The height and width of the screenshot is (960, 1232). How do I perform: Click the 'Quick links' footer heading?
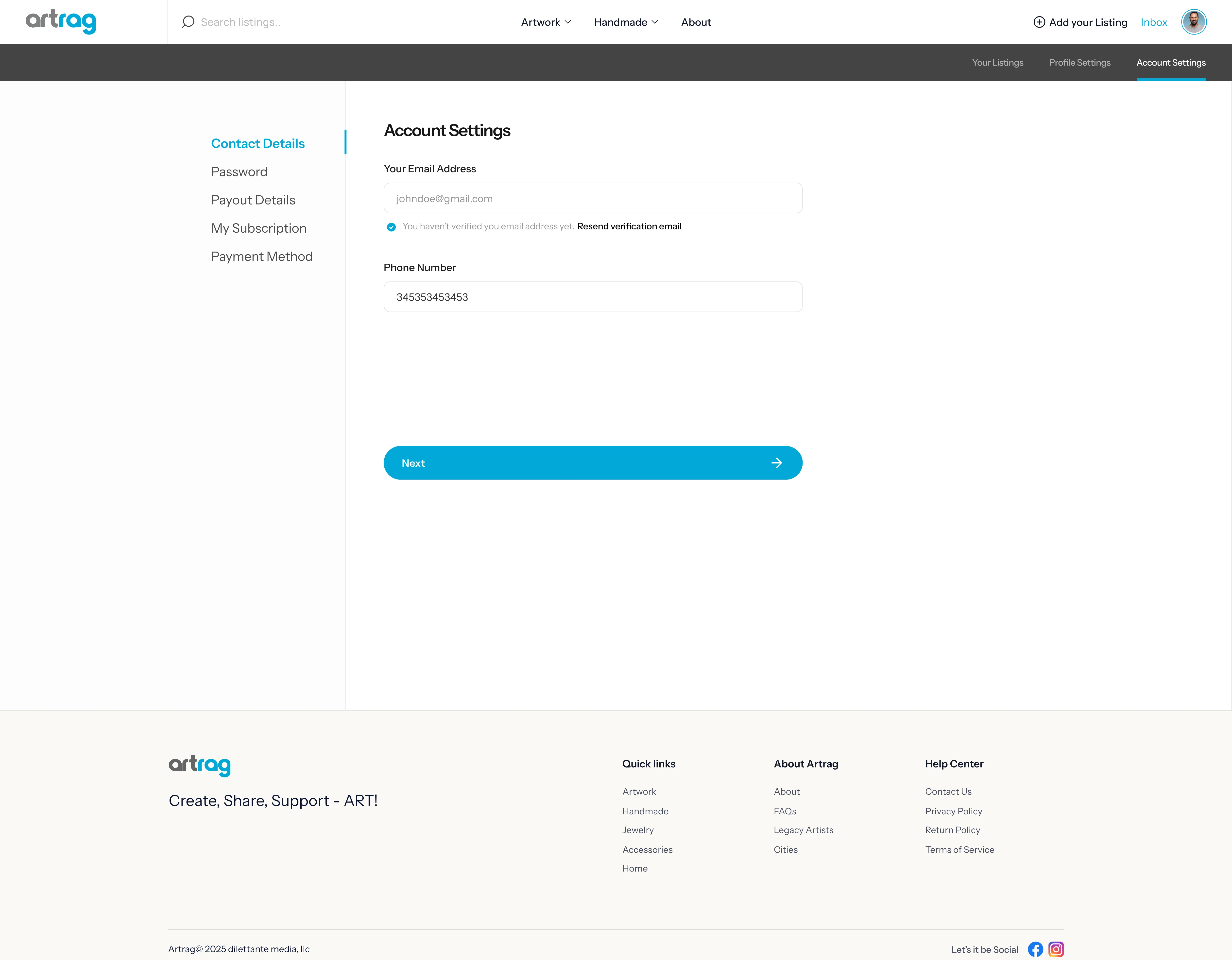tap(649, 764)
